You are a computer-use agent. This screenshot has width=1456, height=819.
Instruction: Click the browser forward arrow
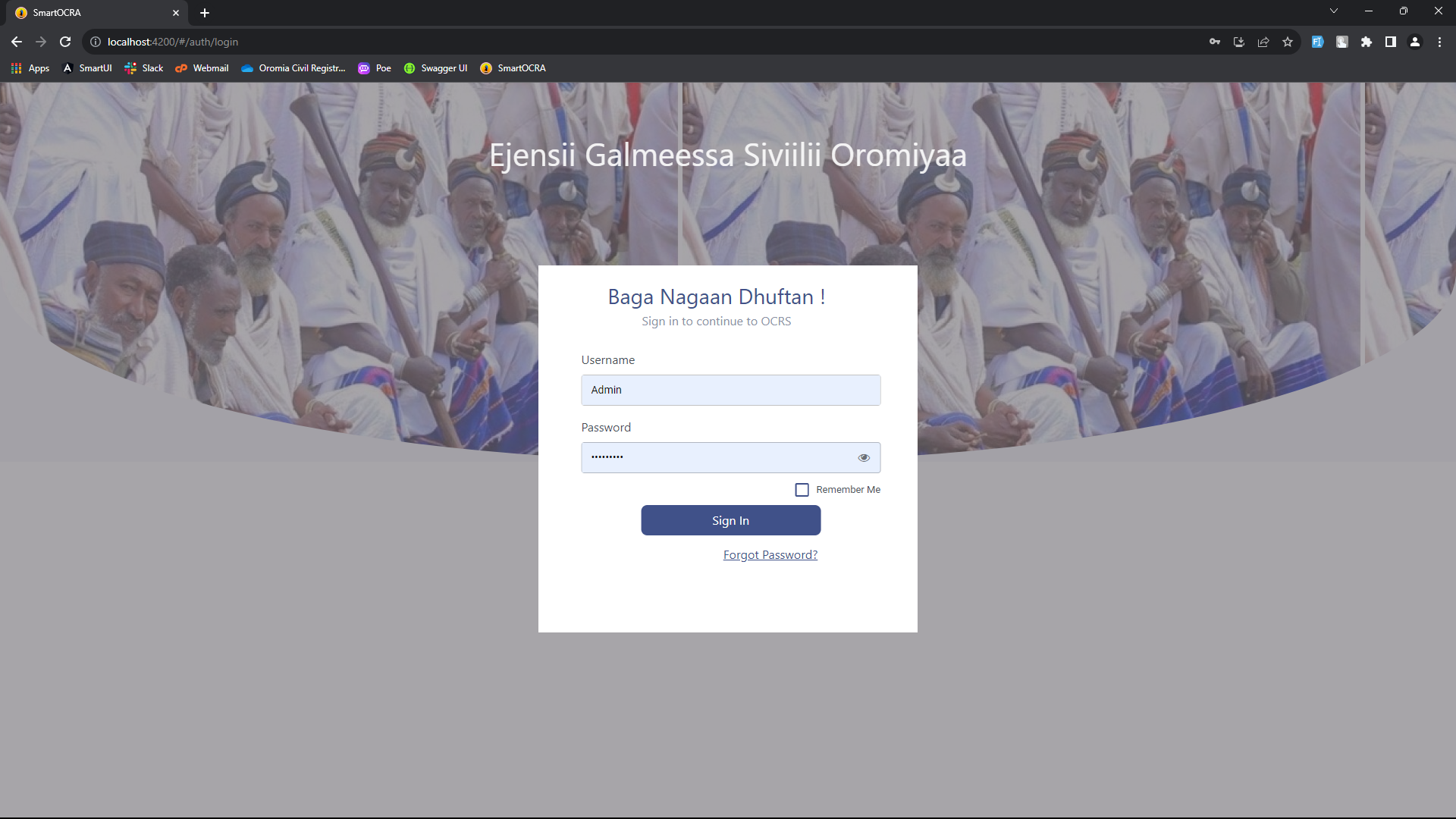[41, 42]
